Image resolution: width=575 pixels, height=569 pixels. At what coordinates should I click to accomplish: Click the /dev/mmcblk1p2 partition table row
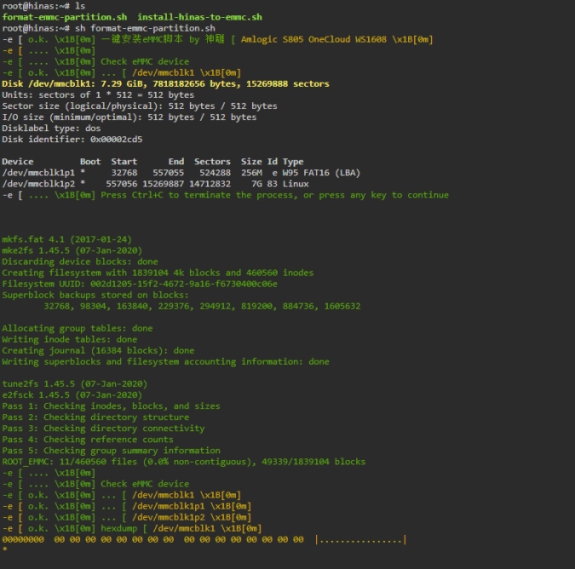pyautogui.click(x=155, y=184)
